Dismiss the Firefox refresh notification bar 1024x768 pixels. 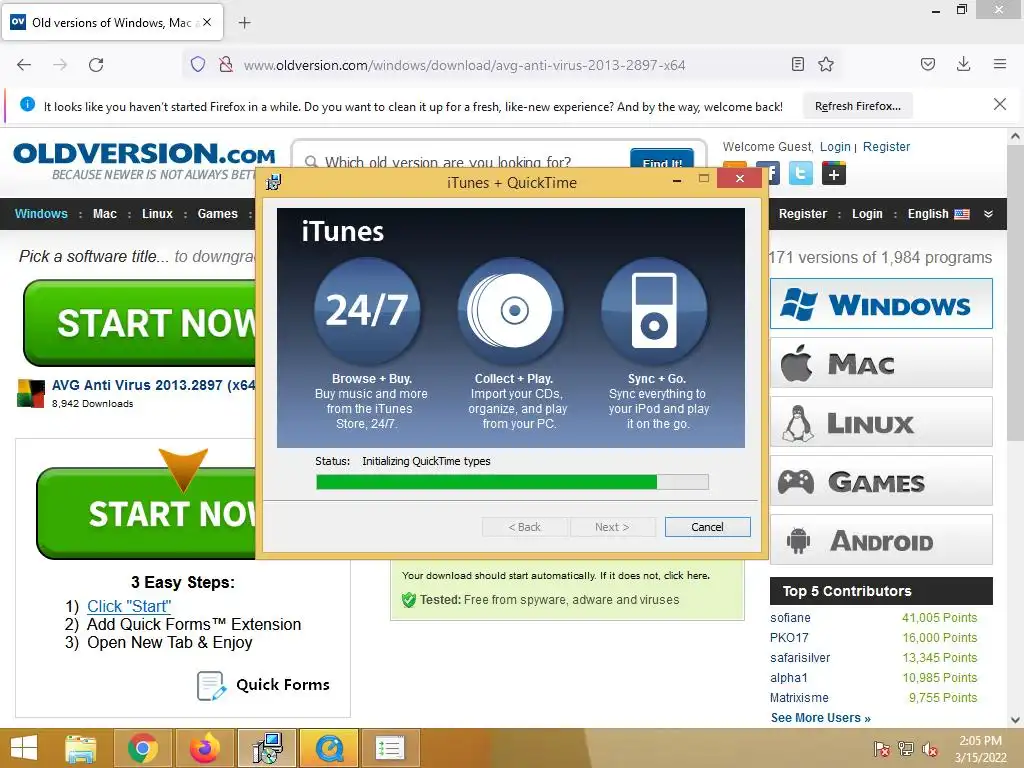coord(1000,104)
